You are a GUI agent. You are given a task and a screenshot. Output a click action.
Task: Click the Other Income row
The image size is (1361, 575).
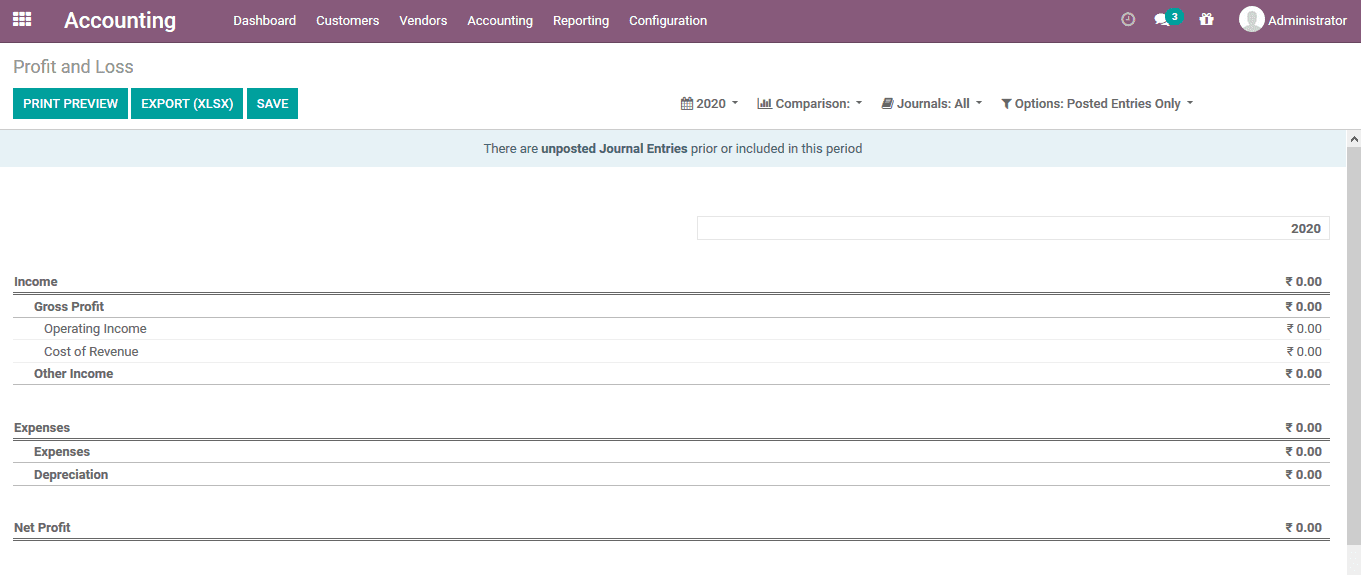click(671, 374)
